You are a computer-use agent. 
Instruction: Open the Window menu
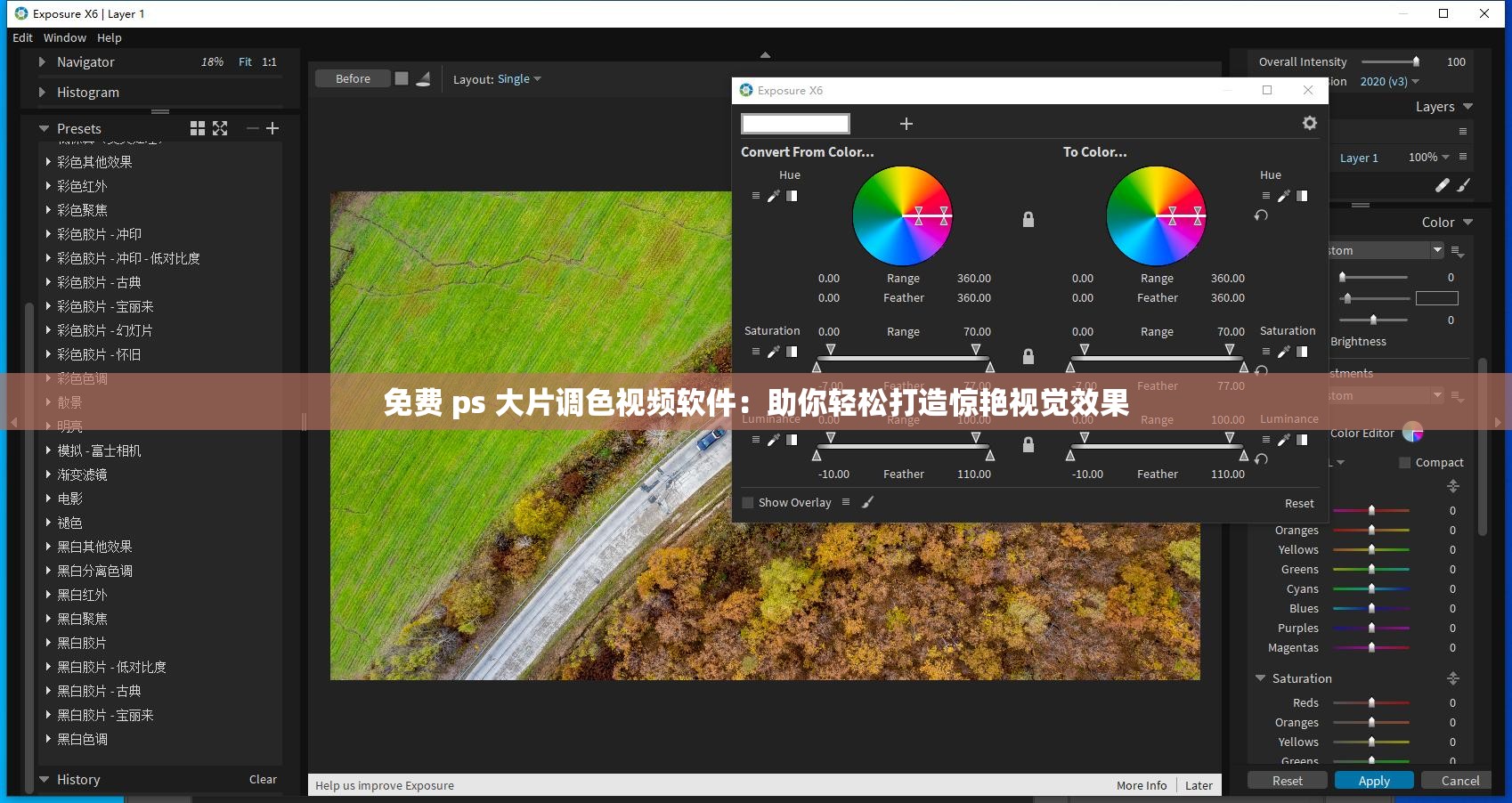64,37
